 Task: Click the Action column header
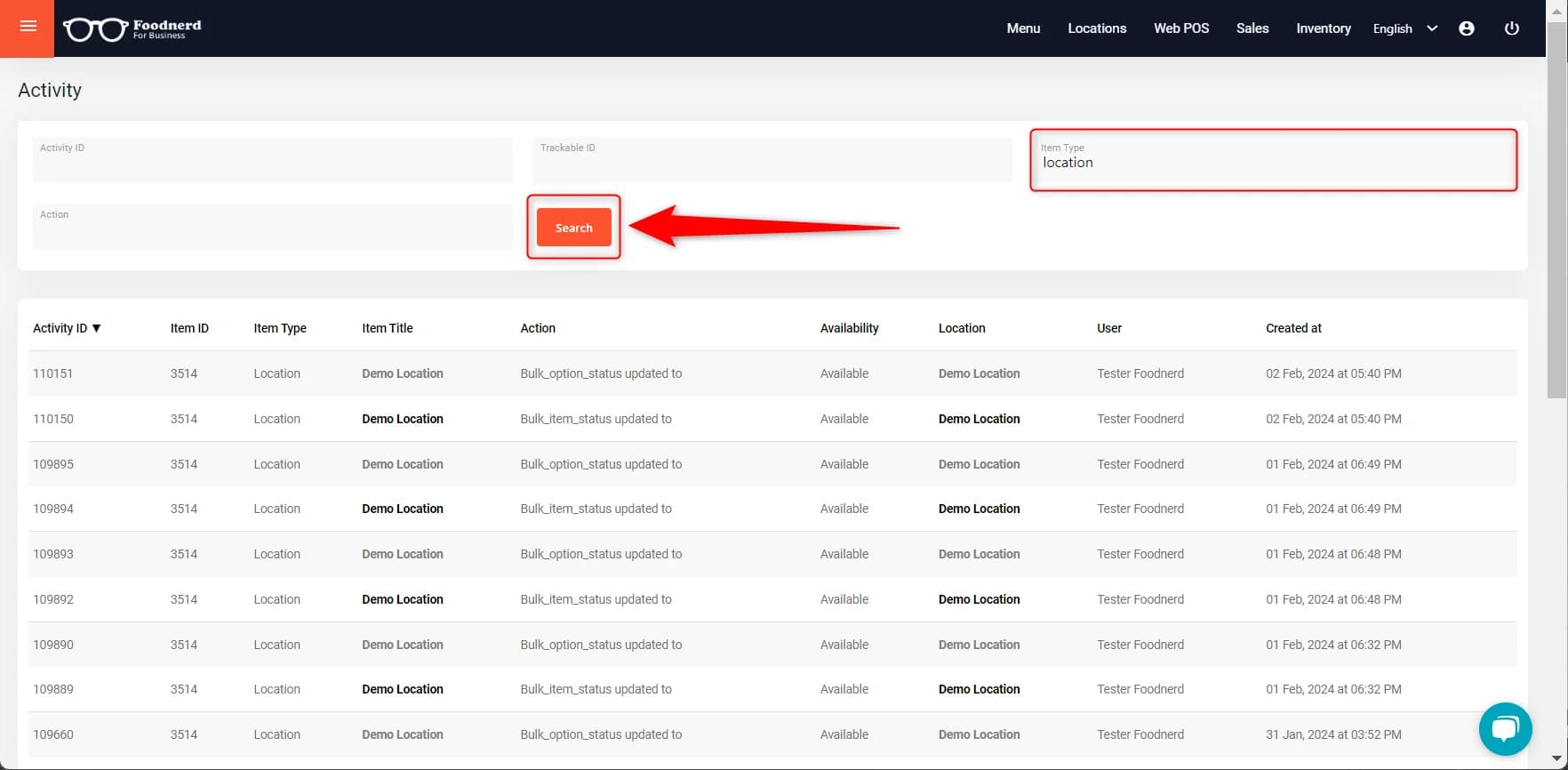point(538,328)
